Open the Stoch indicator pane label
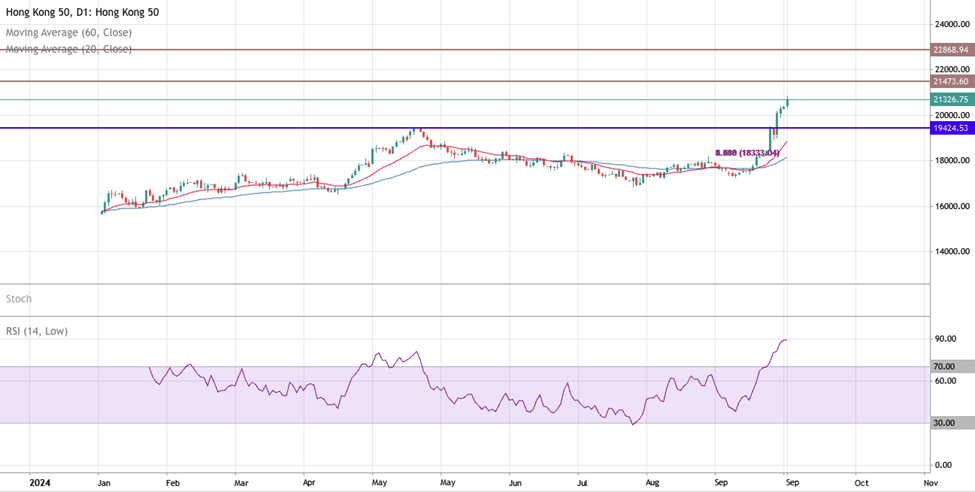This screenshot has height=492, width=975. click(19, 299)
